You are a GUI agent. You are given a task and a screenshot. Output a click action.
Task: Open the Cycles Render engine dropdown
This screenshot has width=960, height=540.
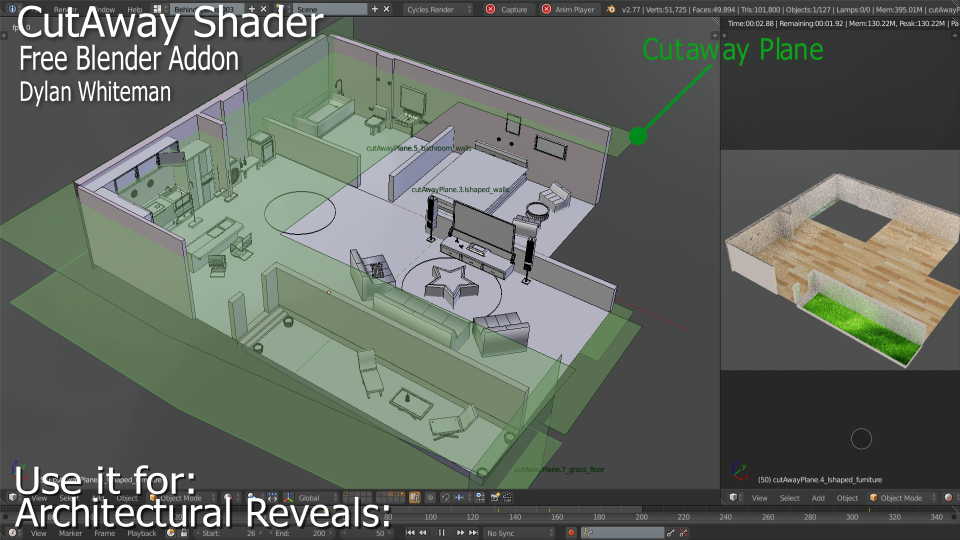(438, 9)
